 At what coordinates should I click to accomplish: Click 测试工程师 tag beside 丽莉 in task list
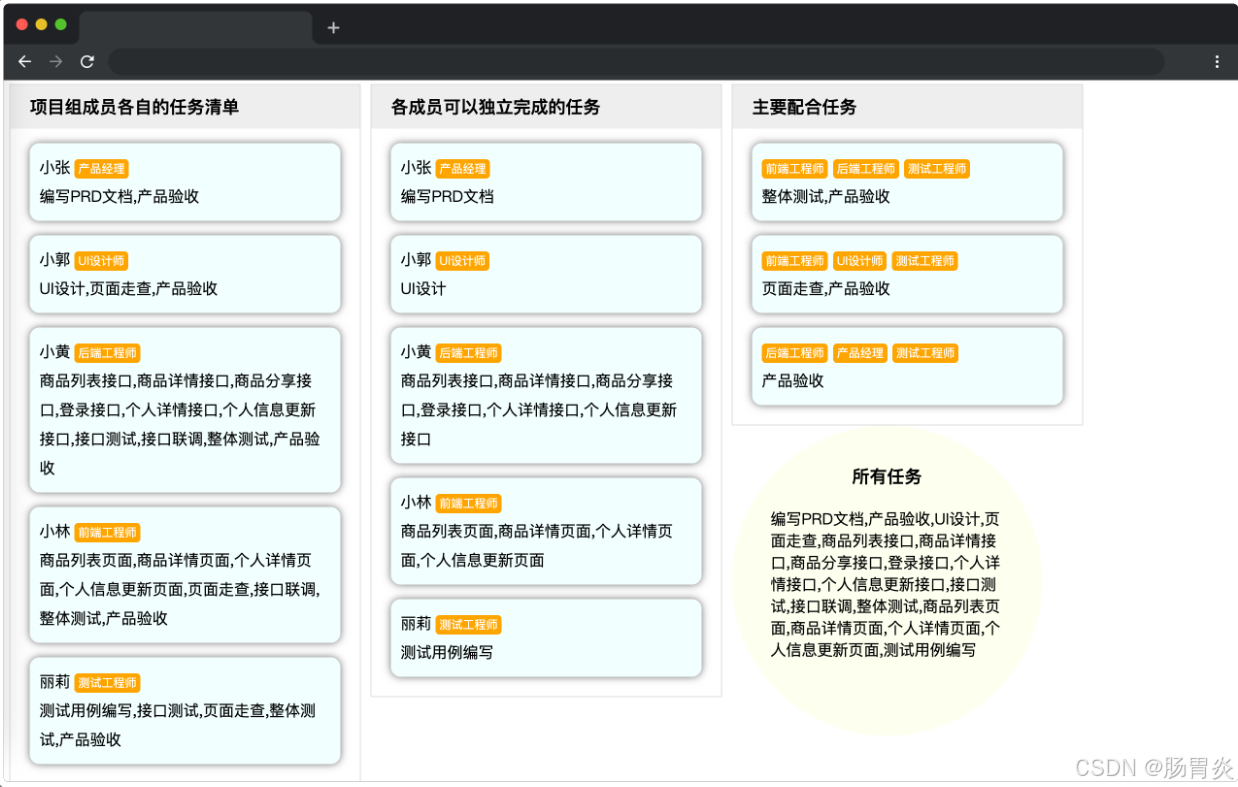coord(107,683)
